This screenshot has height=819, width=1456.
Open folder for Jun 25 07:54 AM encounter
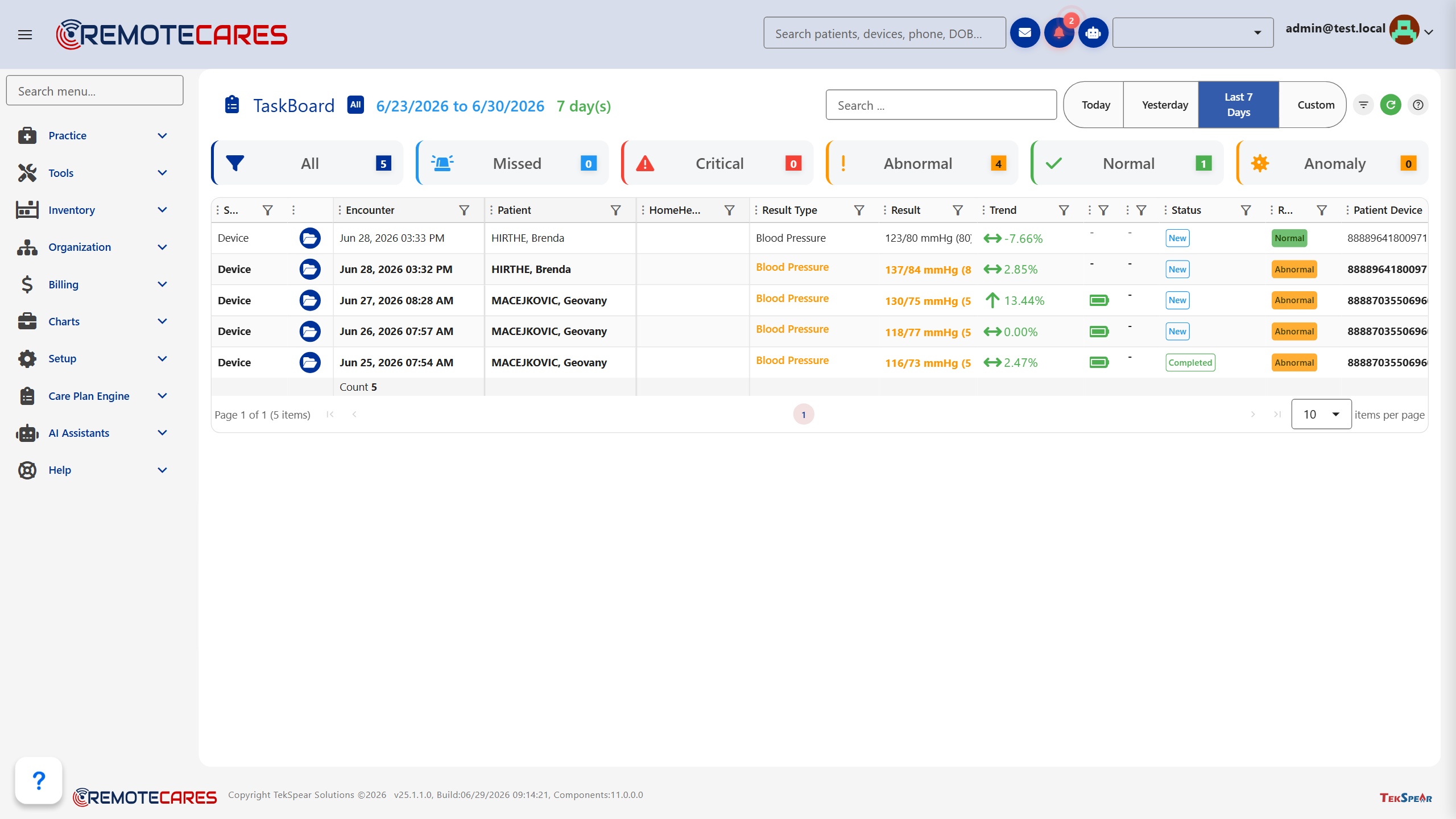[x=309, y=362]
